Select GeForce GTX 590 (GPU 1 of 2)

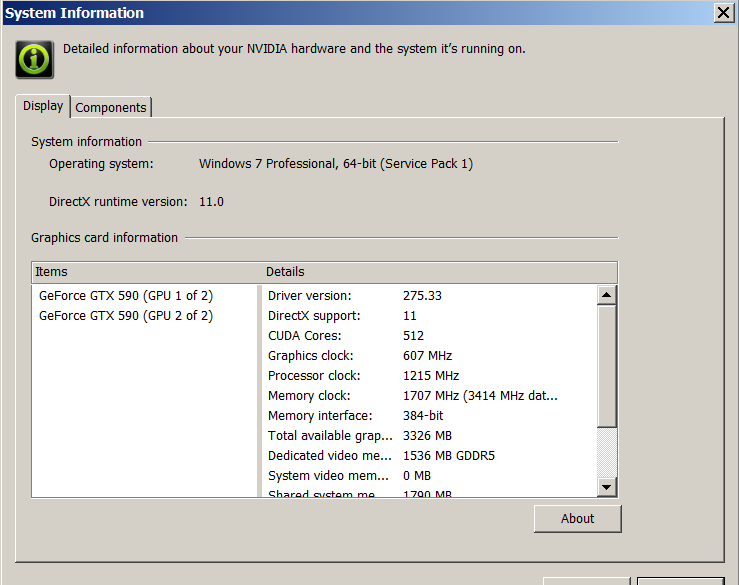click(x=126, y=296)
